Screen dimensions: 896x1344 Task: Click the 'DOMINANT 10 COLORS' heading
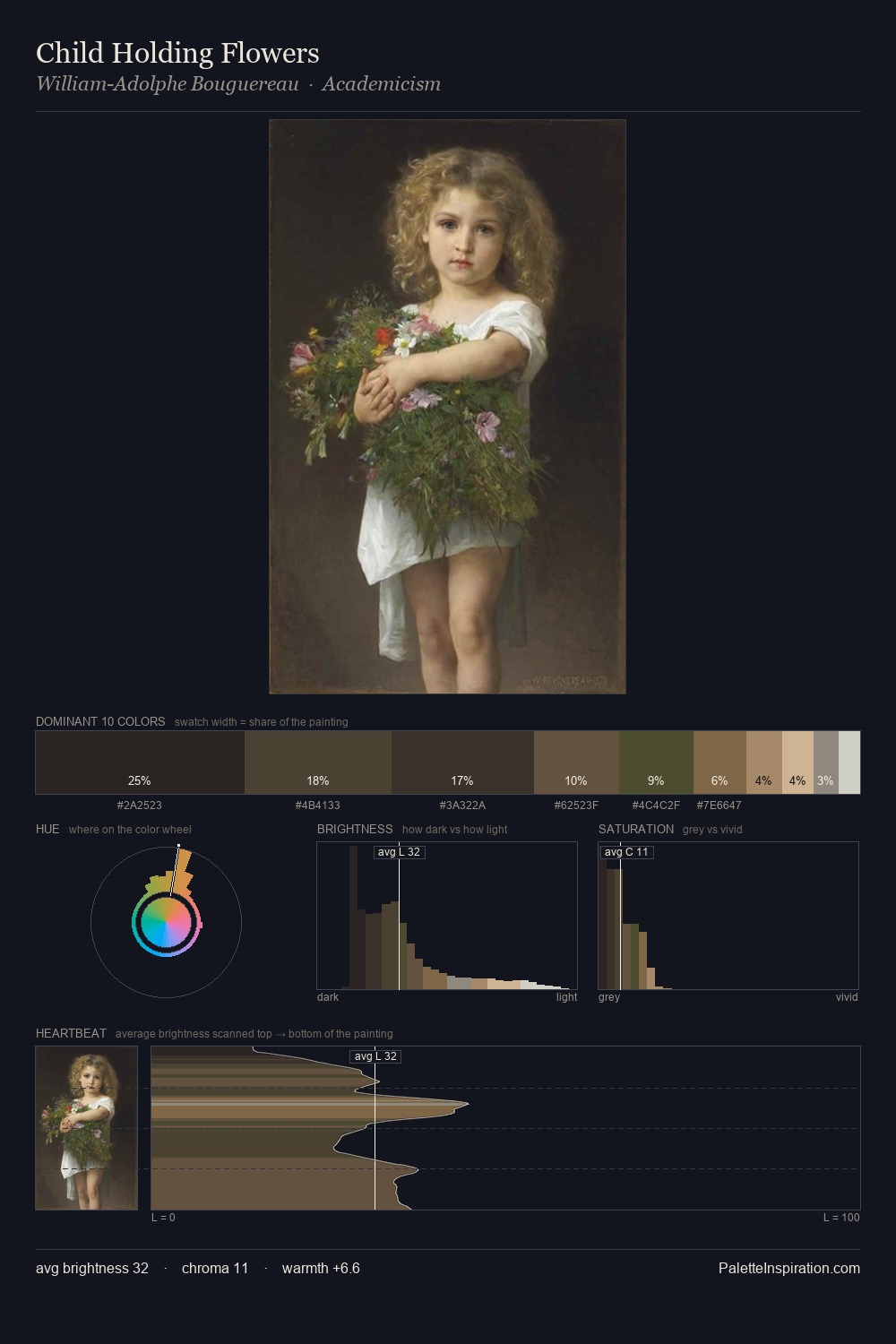coord(100,721)
